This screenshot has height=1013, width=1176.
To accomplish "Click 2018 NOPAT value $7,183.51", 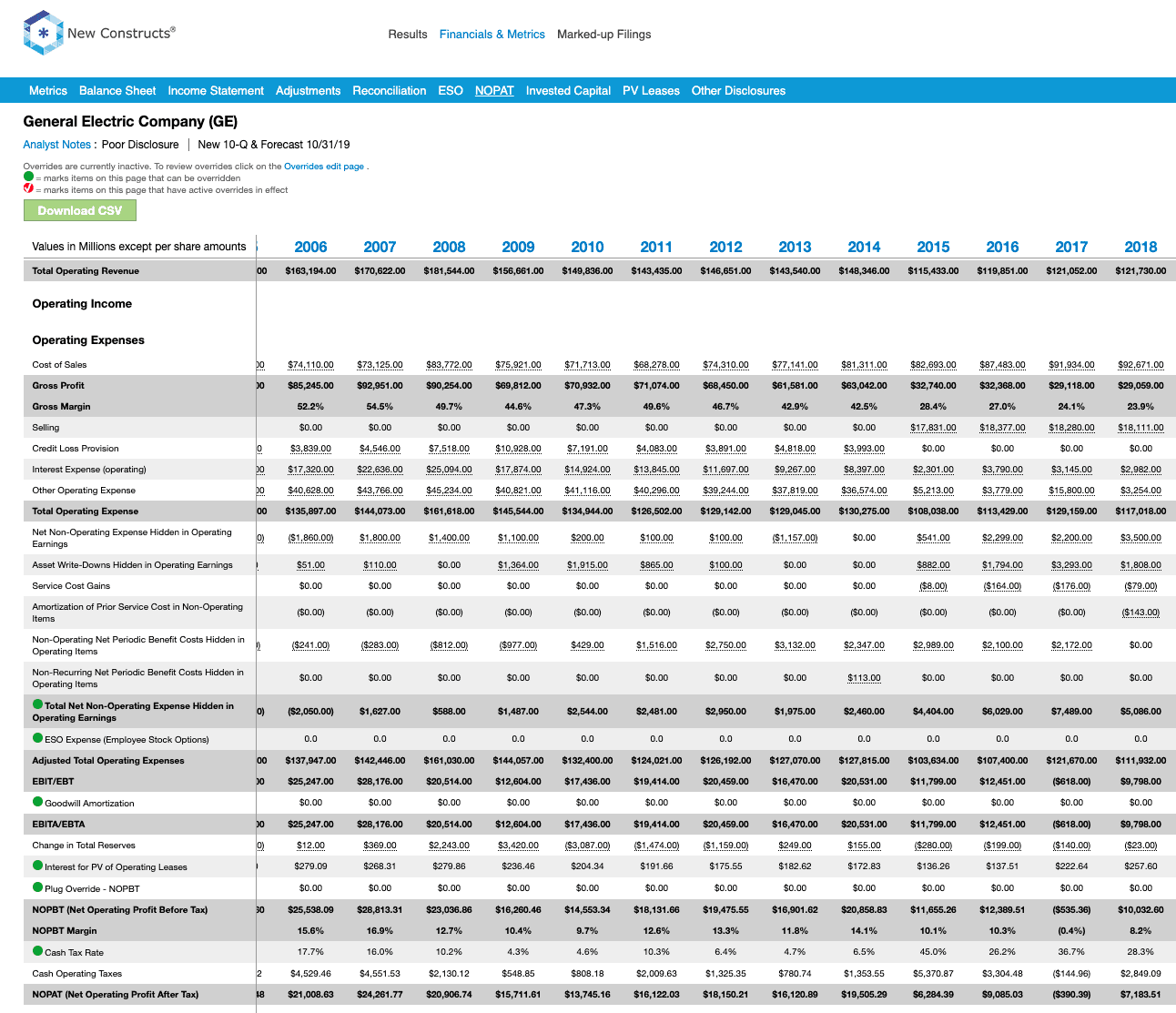I will point(1141,995).
